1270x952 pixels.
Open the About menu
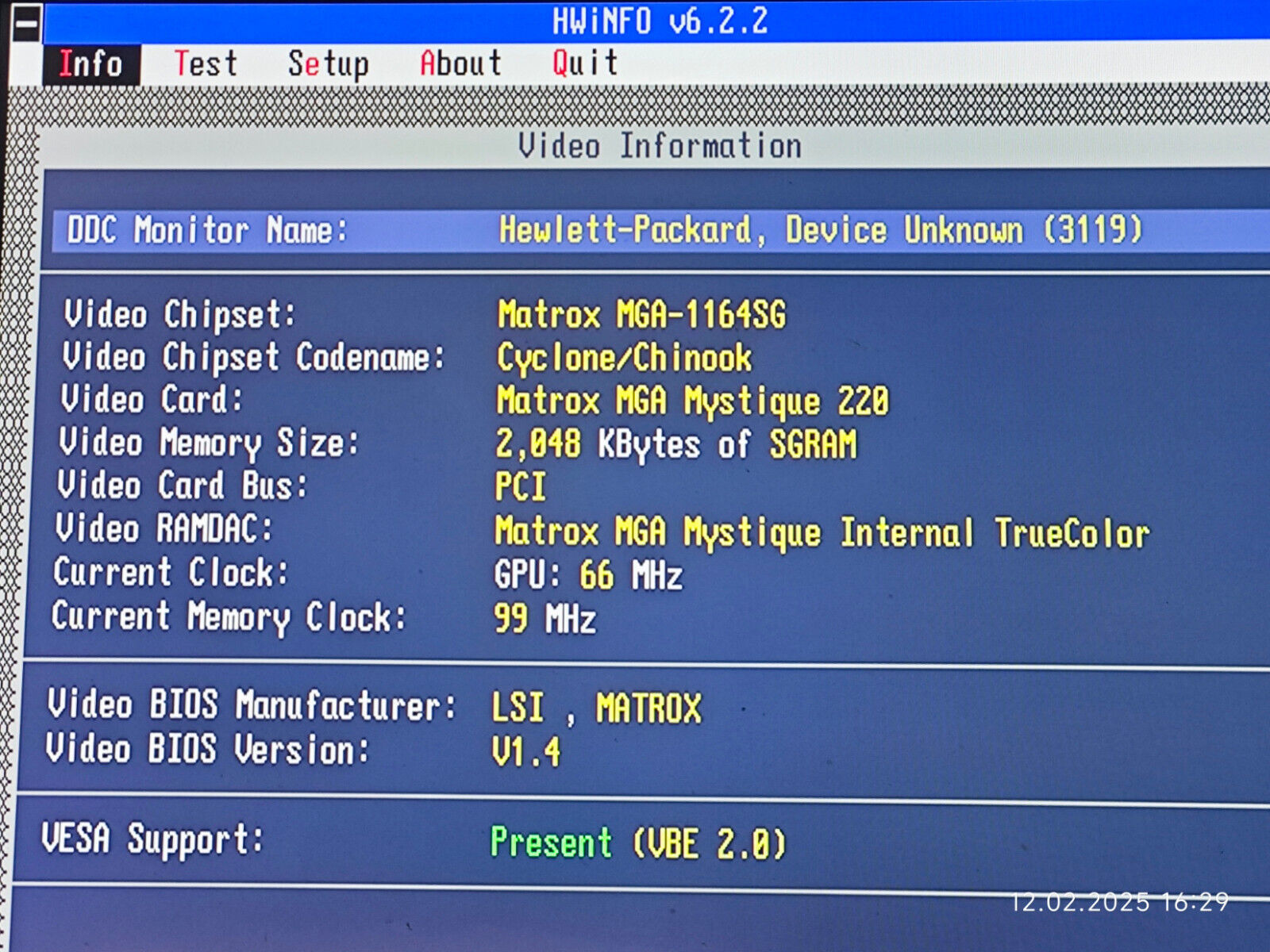[460, 63]
